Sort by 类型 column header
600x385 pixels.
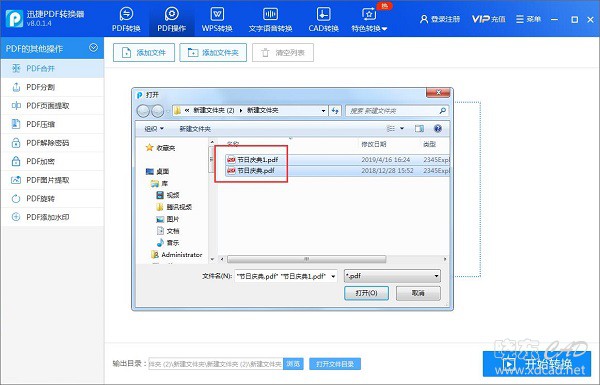click(430, 144)
